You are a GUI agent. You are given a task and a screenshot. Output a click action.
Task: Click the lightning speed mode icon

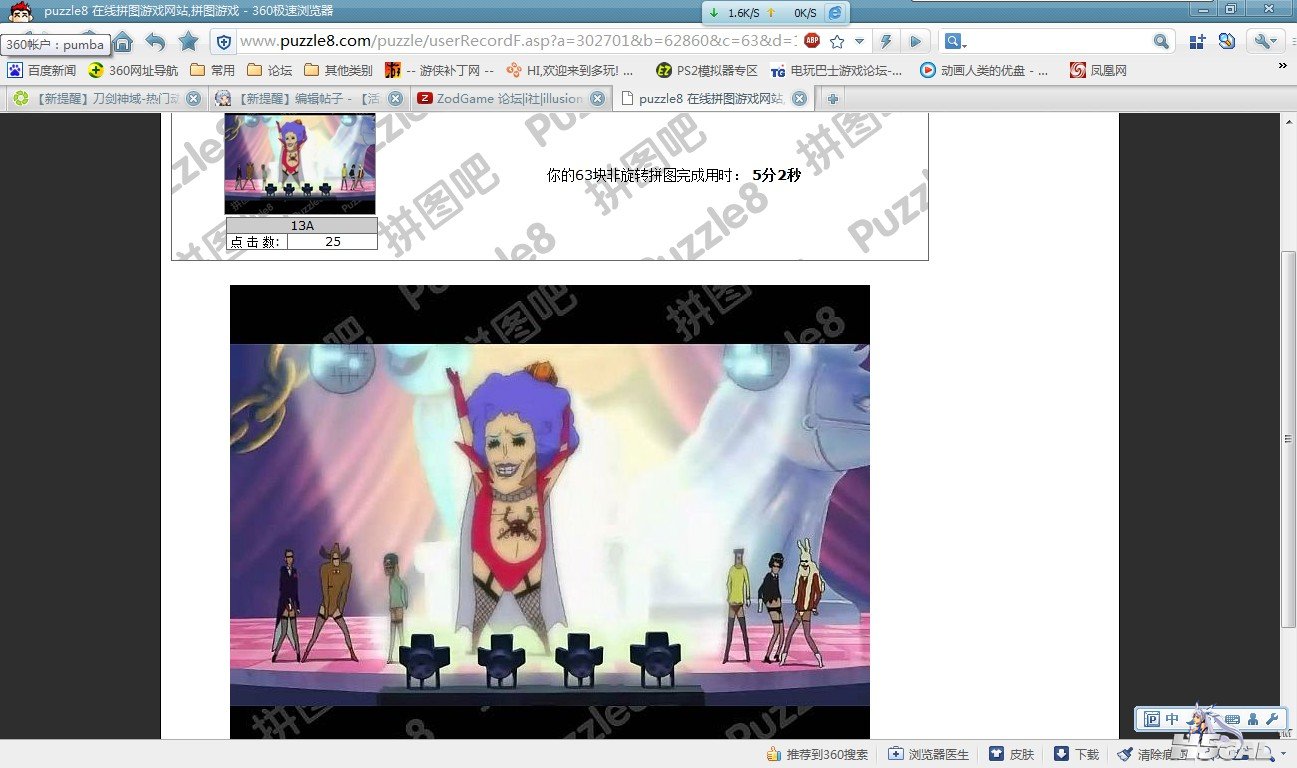885,42
